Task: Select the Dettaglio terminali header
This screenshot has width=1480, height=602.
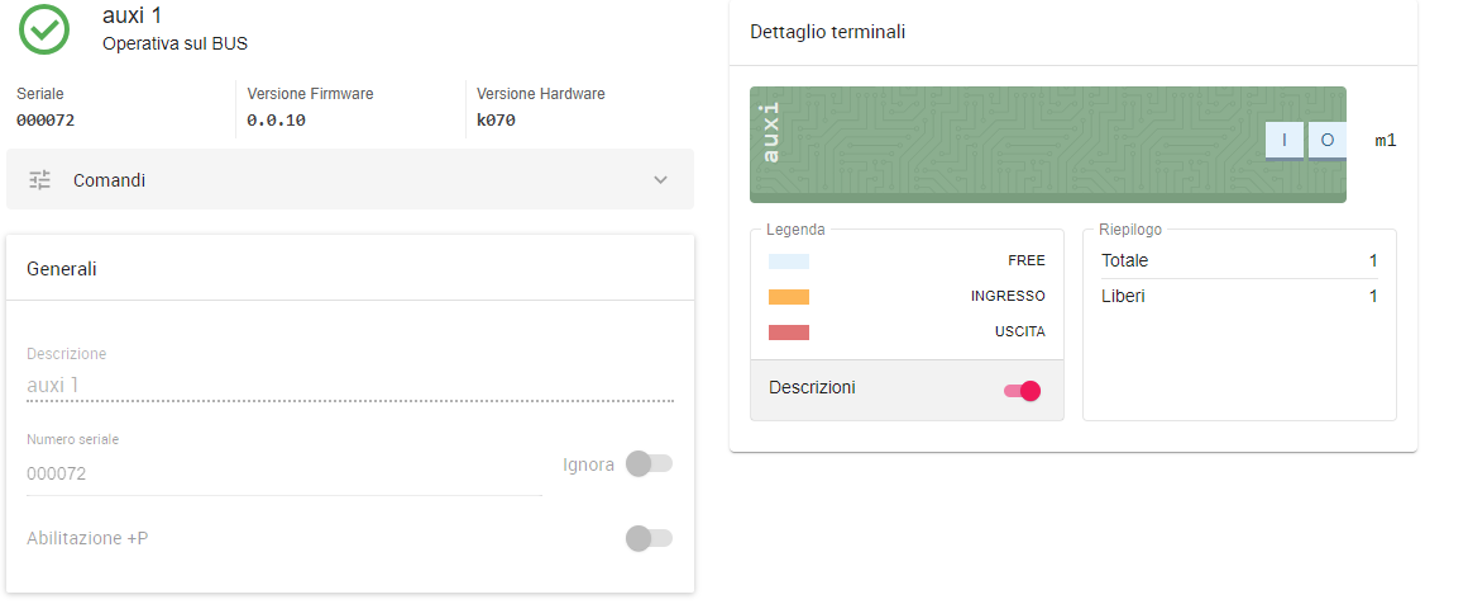Action: (827, 32)
